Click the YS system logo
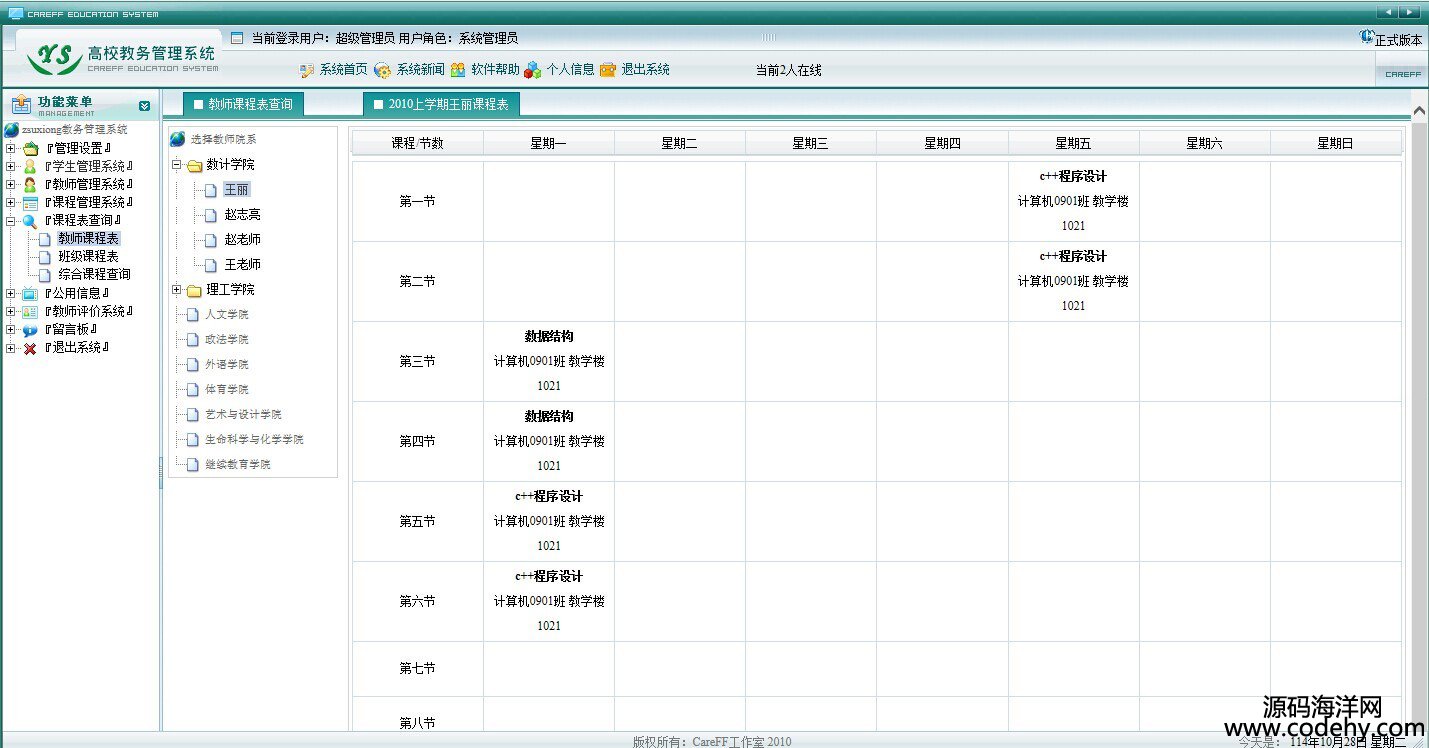The width and height of the screenshot is (1429, 748). pyautogui.click(x=55, y=58)
